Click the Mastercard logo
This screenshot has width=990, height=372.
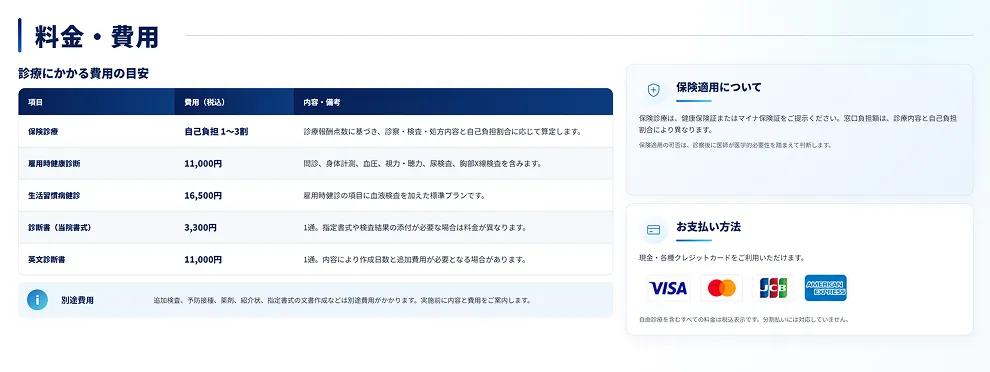tap(721, 288)
